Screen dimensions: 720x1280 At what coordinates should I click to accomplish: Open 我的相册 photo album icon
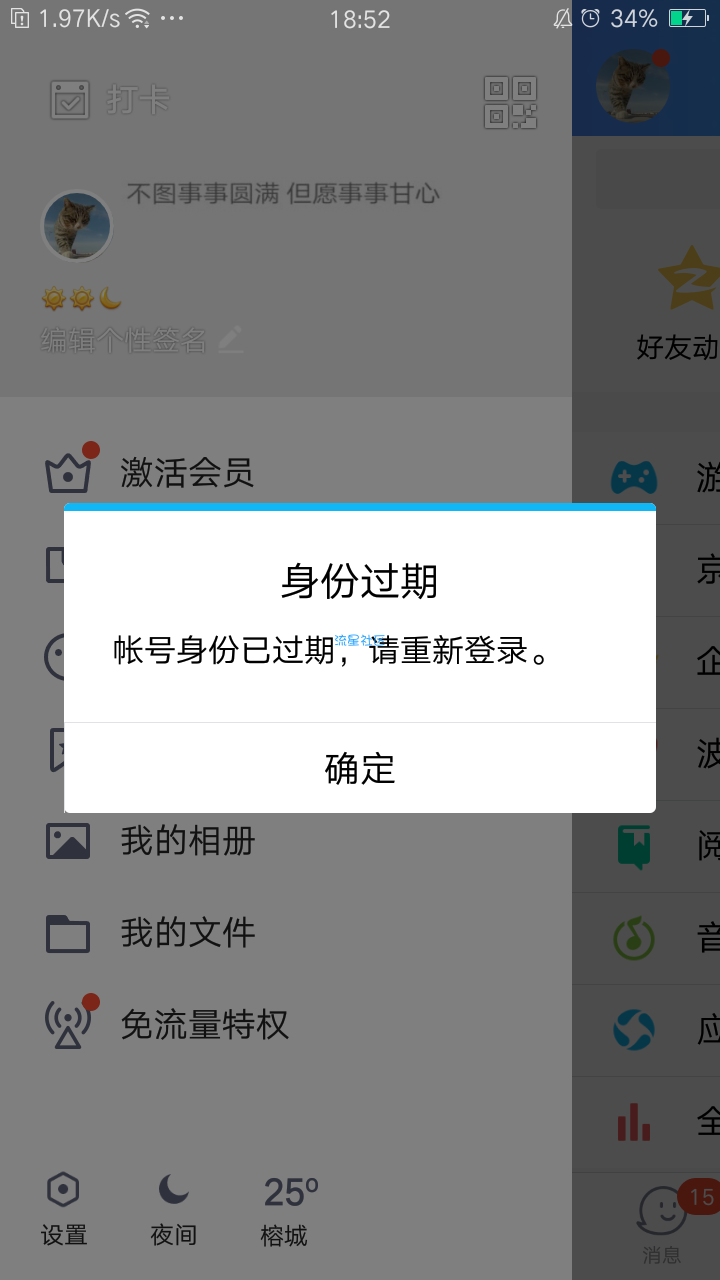click(x=68, y=841)
